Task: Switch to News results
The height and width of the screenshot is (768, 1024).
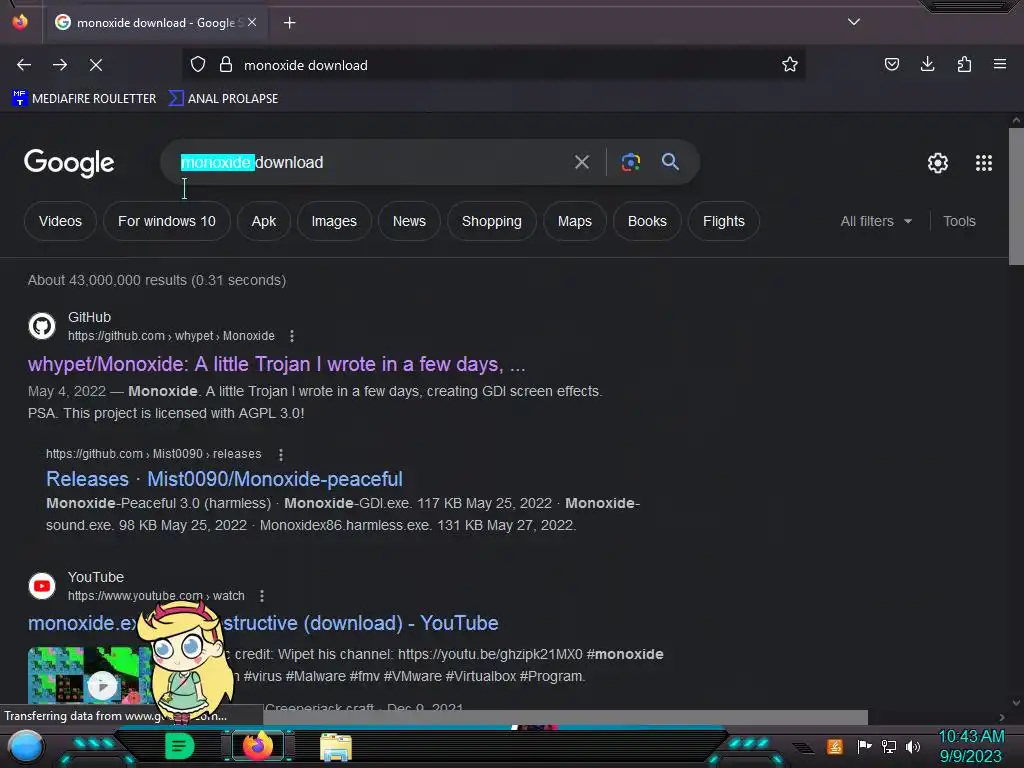Action: (x=409, y=221)
